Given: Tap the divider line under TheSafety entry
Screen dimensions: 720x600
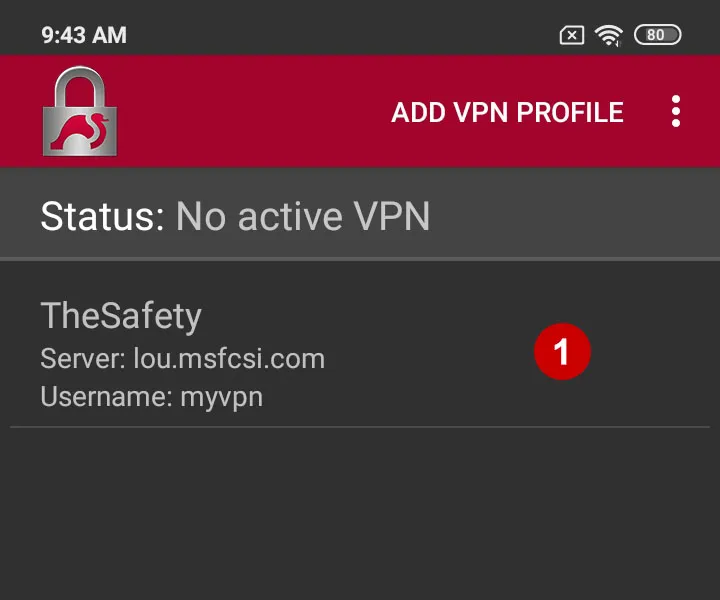Looking at the screenshot, I should click(360, 427).
